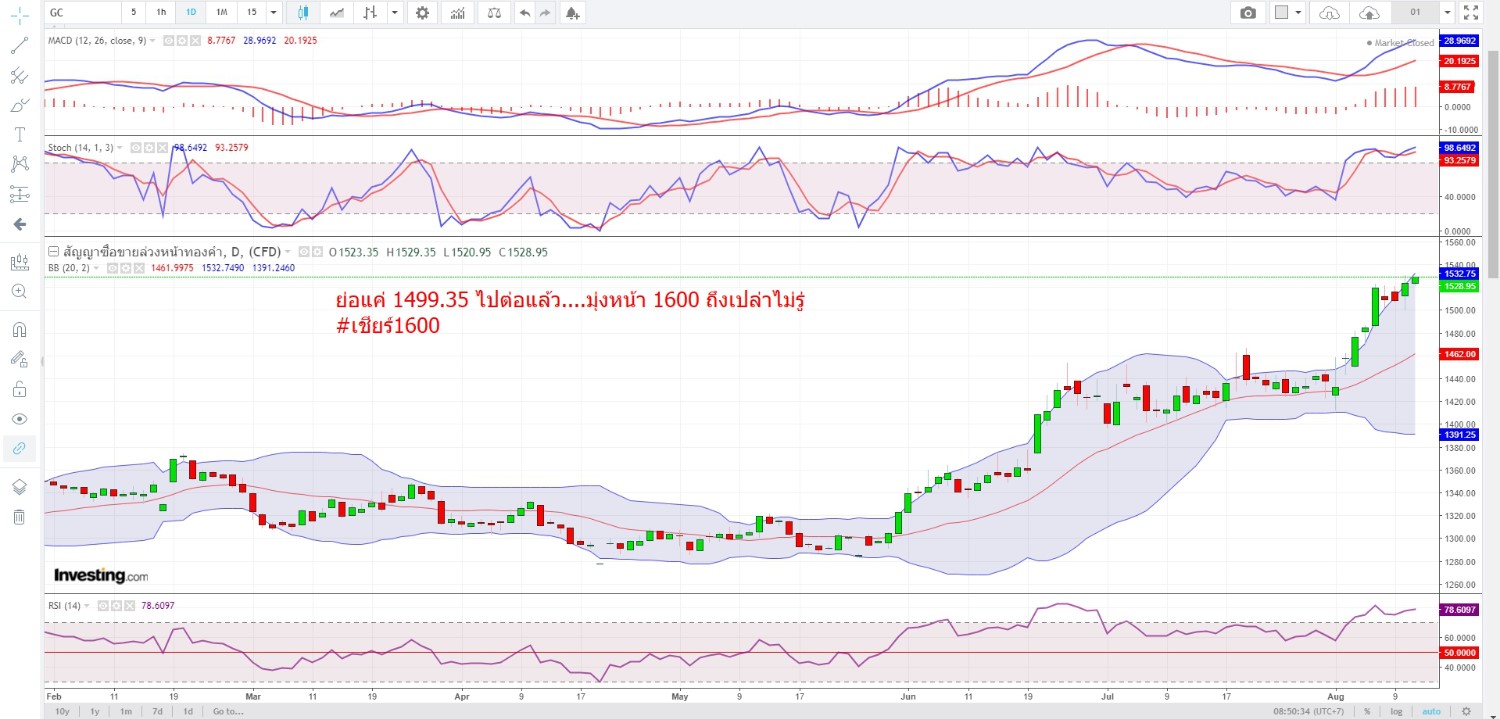Expand the Stoch indicator dropdown arrow

tap(122, 148)
